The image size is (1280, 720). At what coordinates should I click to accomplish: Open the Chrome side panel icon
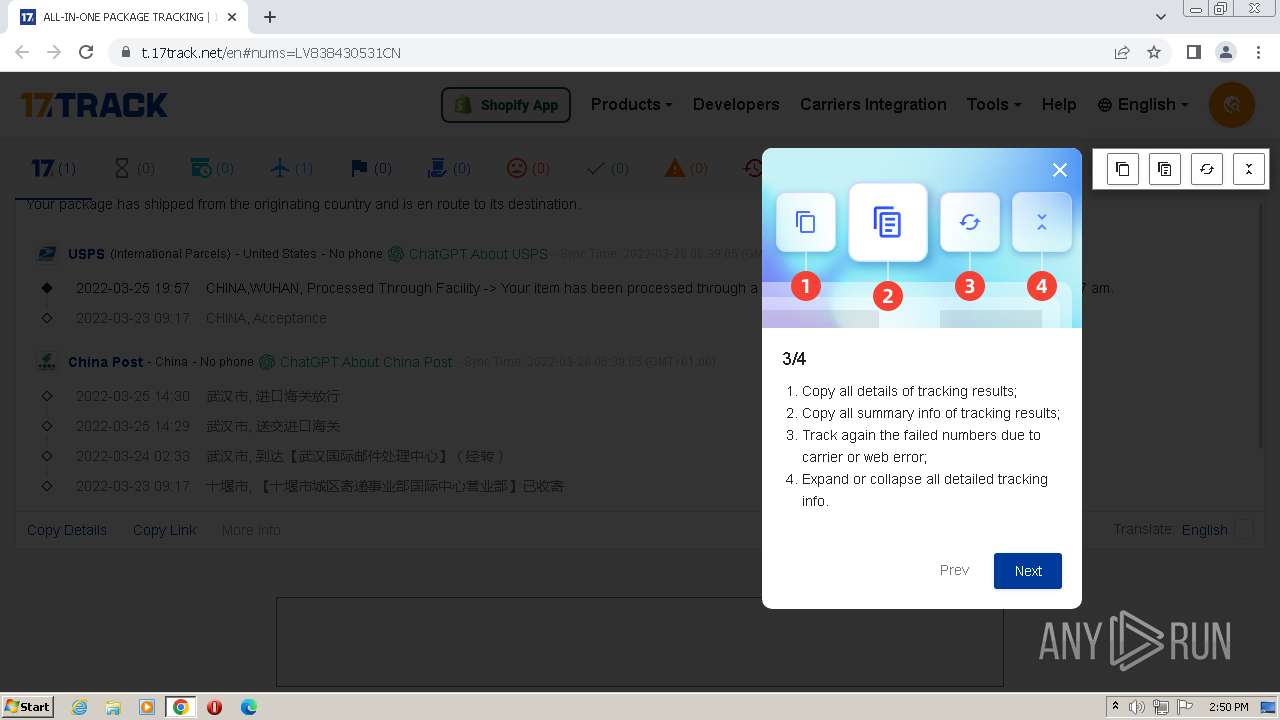[x=1193, y=52]
